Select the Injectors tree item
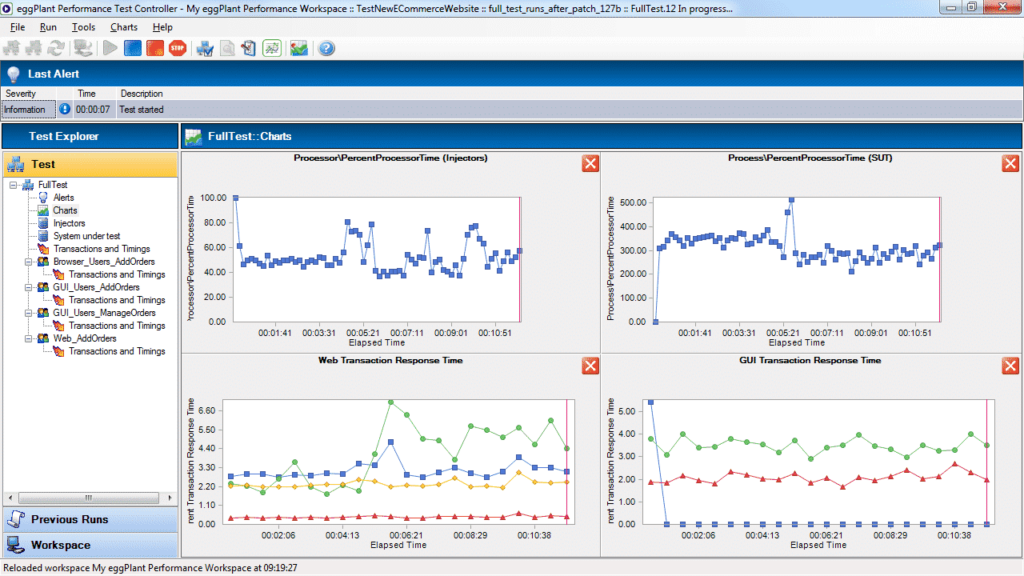 [69, 223]
